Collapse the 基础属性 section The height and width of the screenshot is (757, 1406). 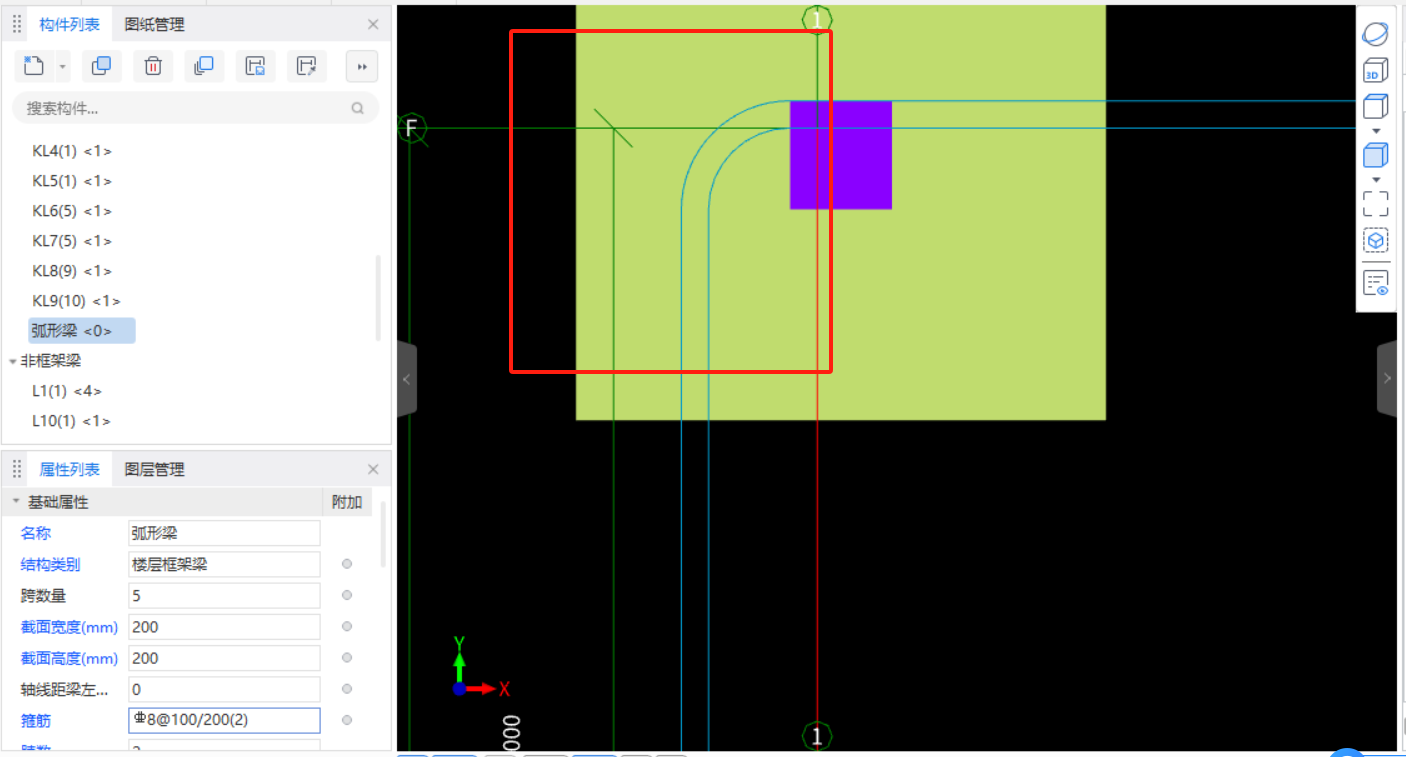[x=15, y=502]
